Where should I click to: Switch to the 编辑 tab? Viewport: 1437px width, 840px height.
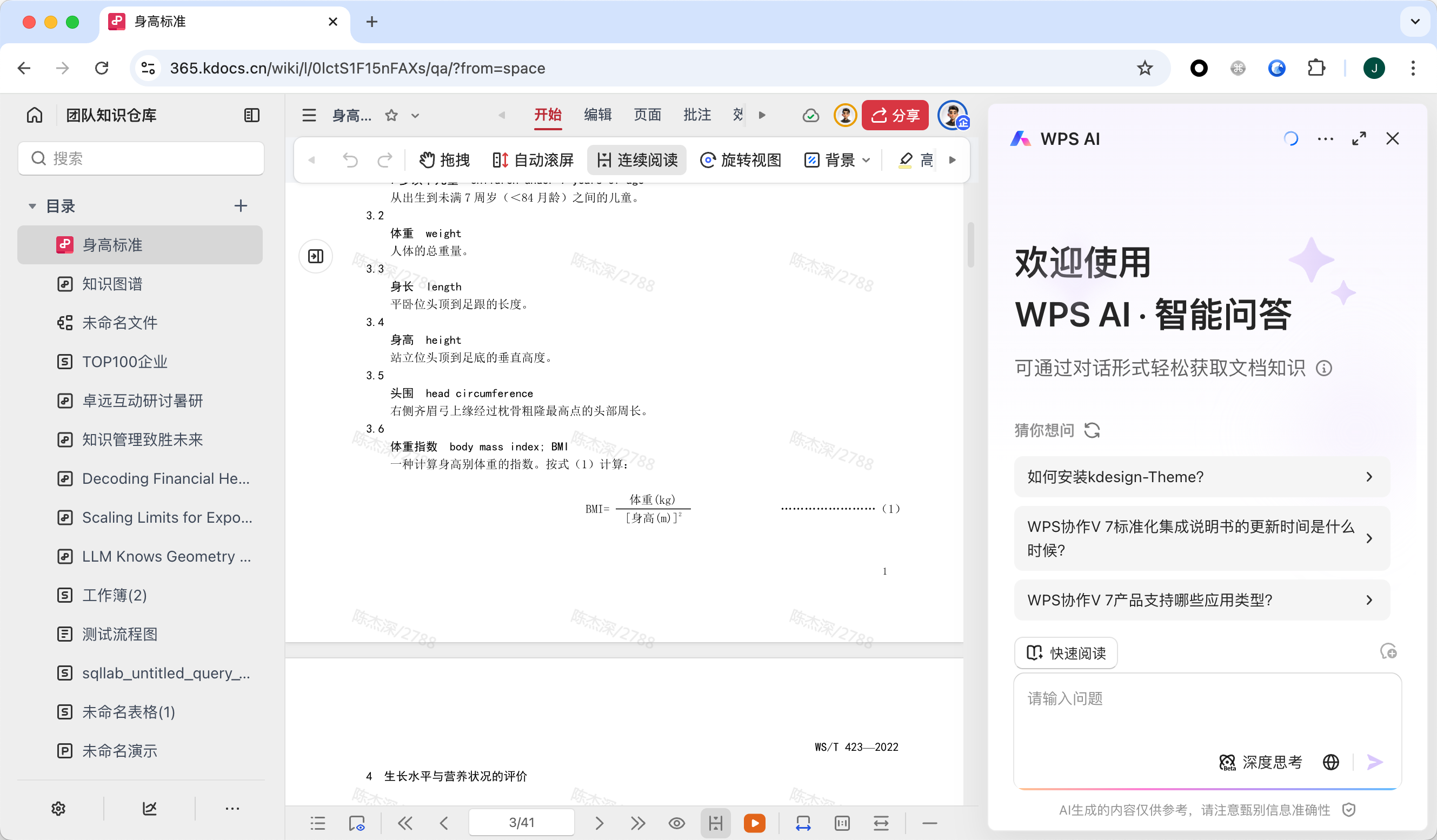597,115
